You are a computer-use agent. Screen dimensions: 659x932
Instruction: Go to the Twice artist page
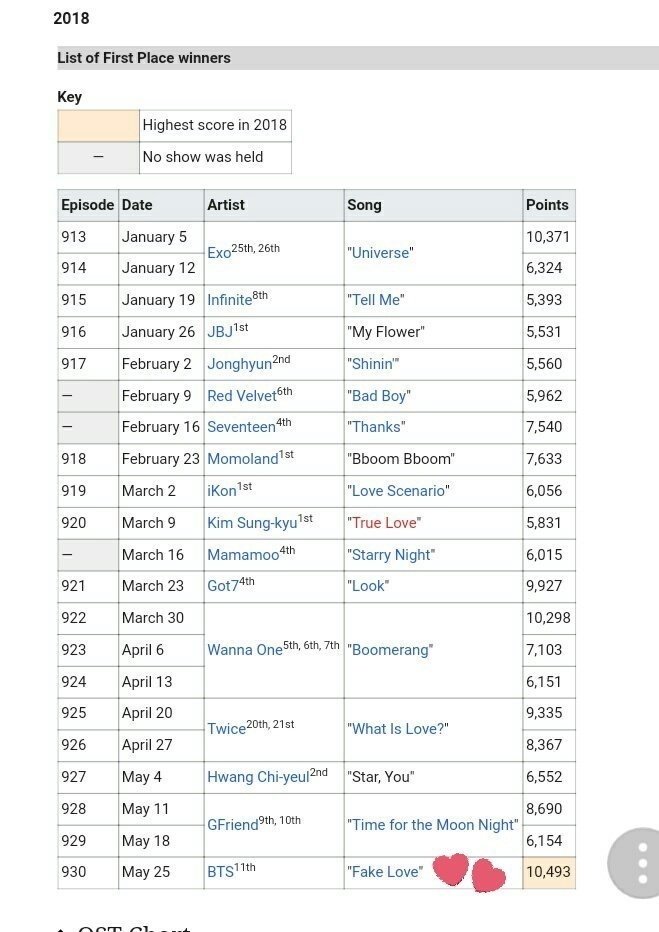[x=226, y=729]
